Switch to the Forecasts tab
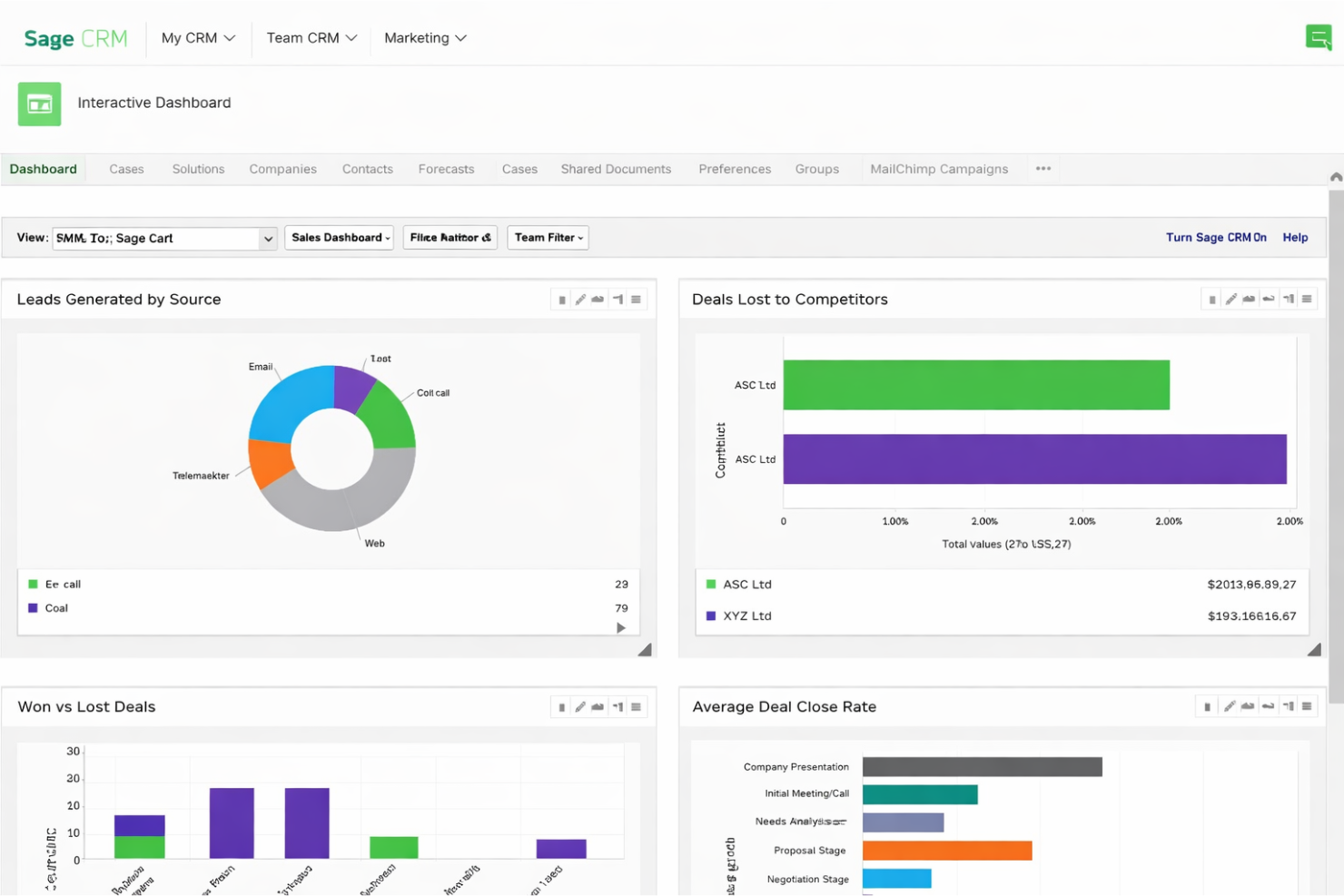 (446, 169)
